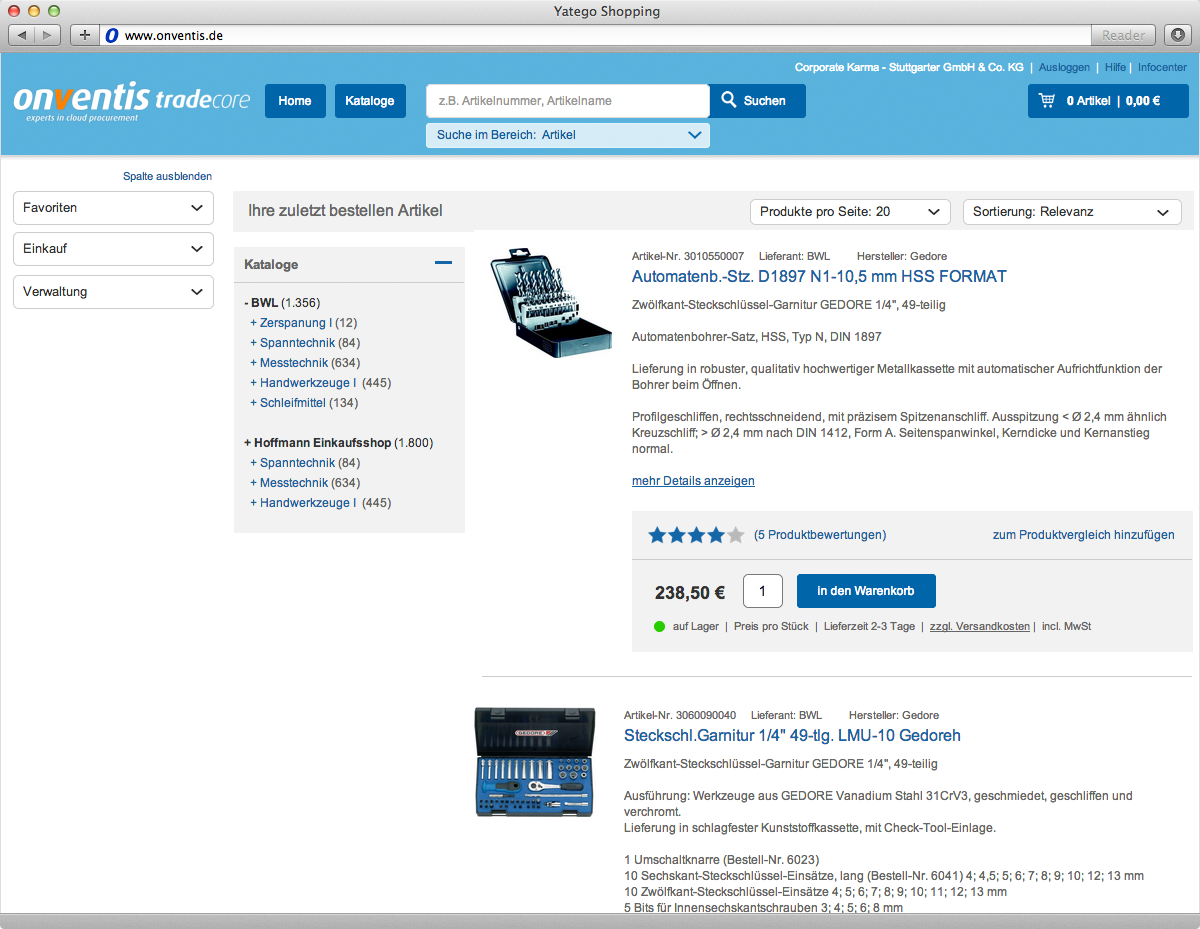Click the plus add-bookmark button in toolbar

click(84, 35)
